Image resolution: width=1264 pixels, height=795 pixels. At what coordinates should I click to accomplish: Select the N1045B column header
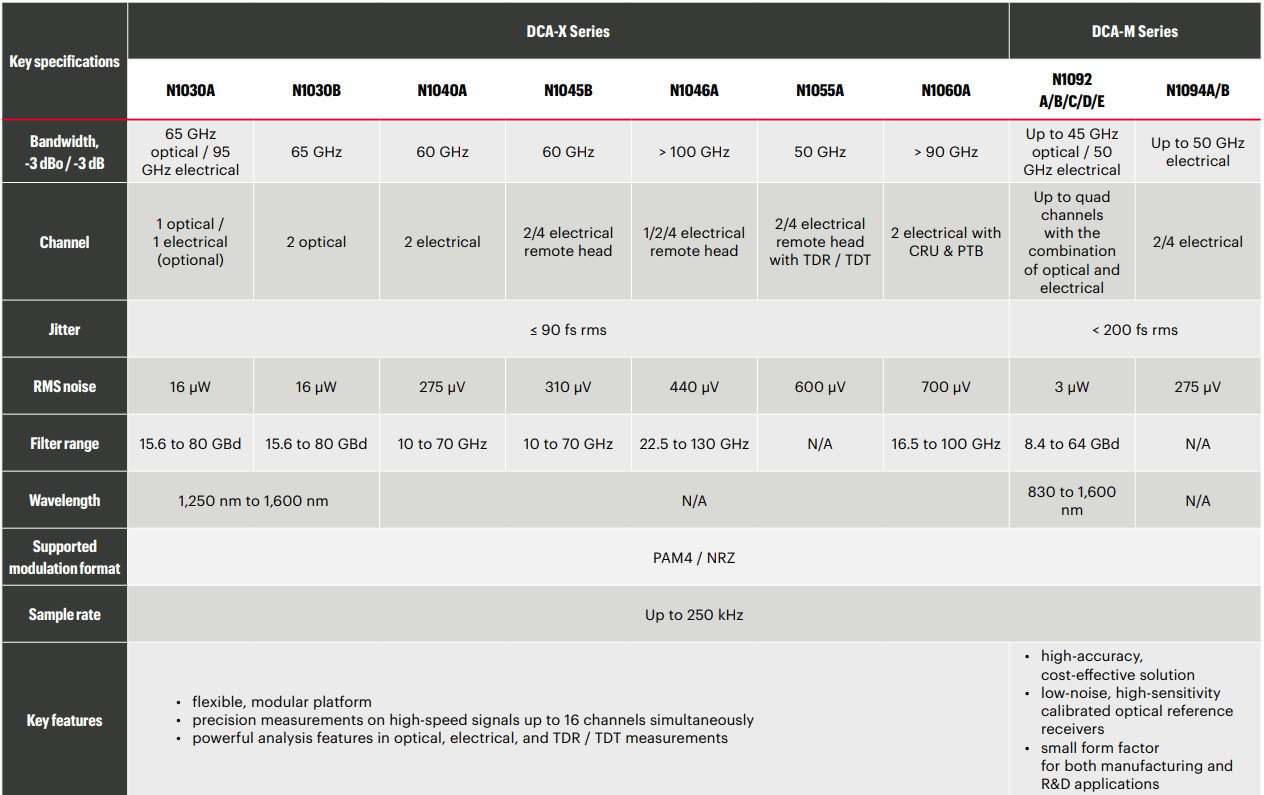568,90
